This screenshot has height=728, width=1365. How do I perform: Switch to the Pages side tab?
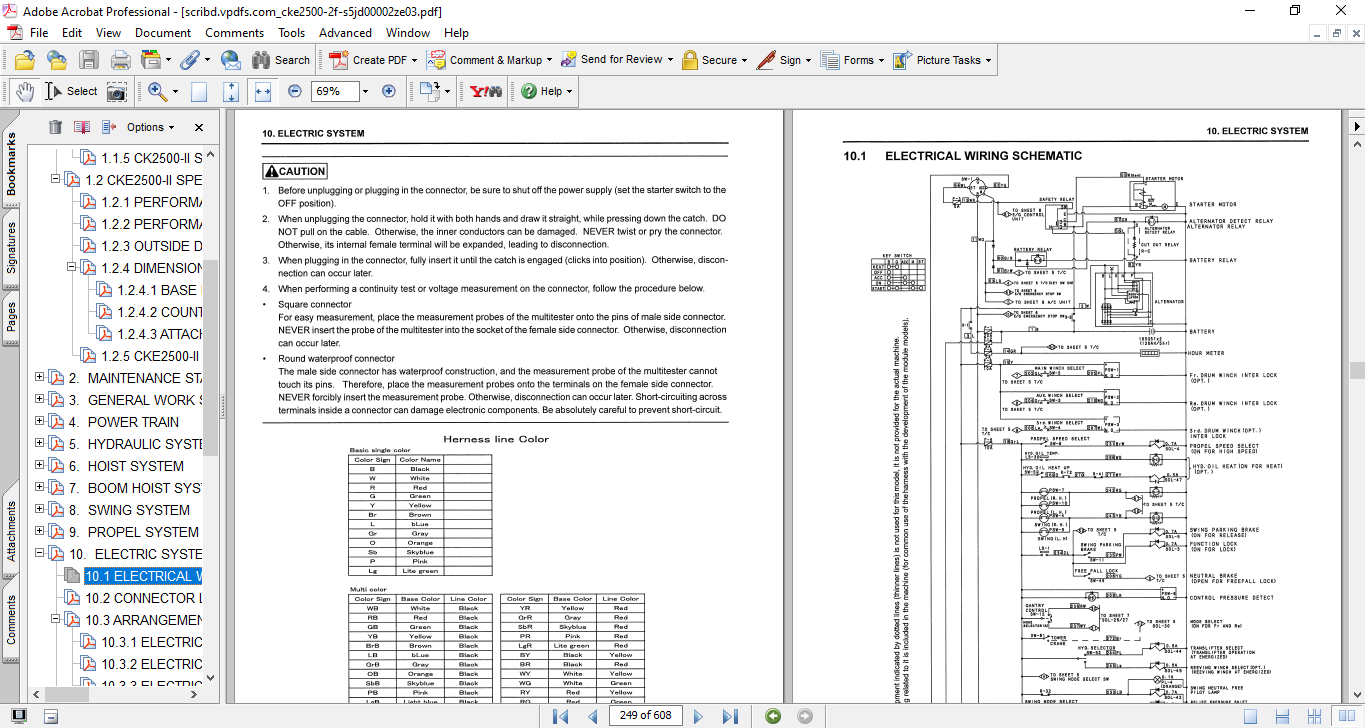click(11, 316)
